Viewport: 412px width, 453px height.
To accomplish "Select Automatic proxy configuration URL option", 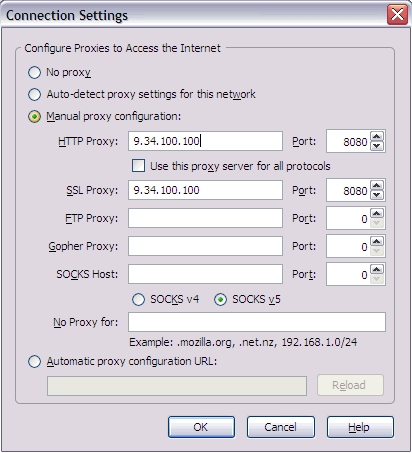I will [35, 361].
